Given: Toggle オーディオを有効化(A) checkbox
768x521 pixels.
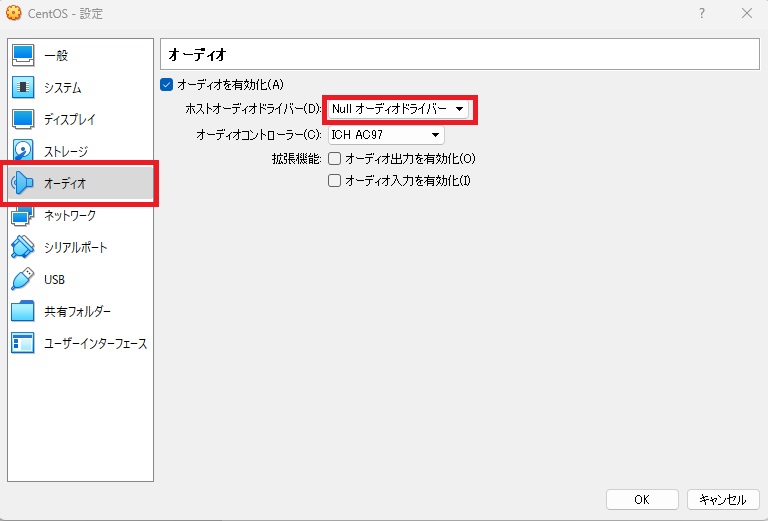Looking at the screenshot, I should point(167,85).
